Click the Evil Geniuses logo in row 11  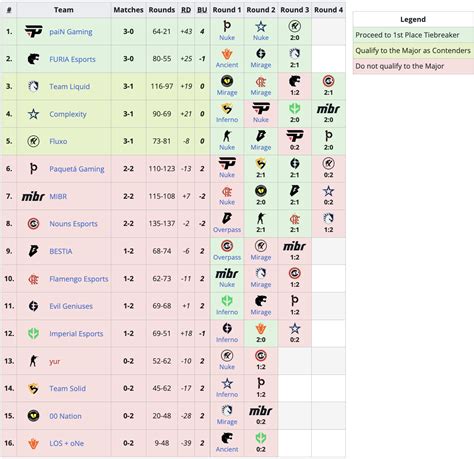33,306
